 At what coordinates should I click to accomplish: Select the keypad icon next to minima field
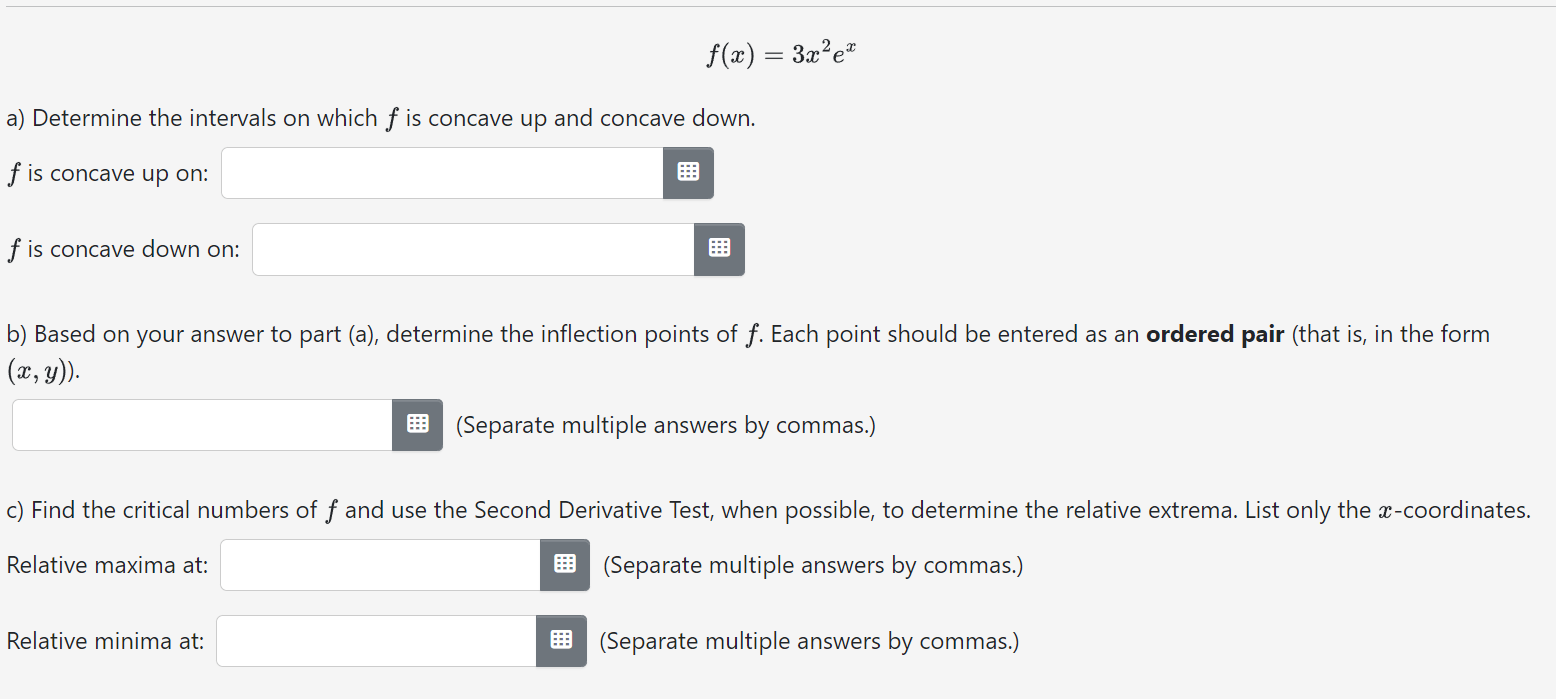(x=560, y=640)
